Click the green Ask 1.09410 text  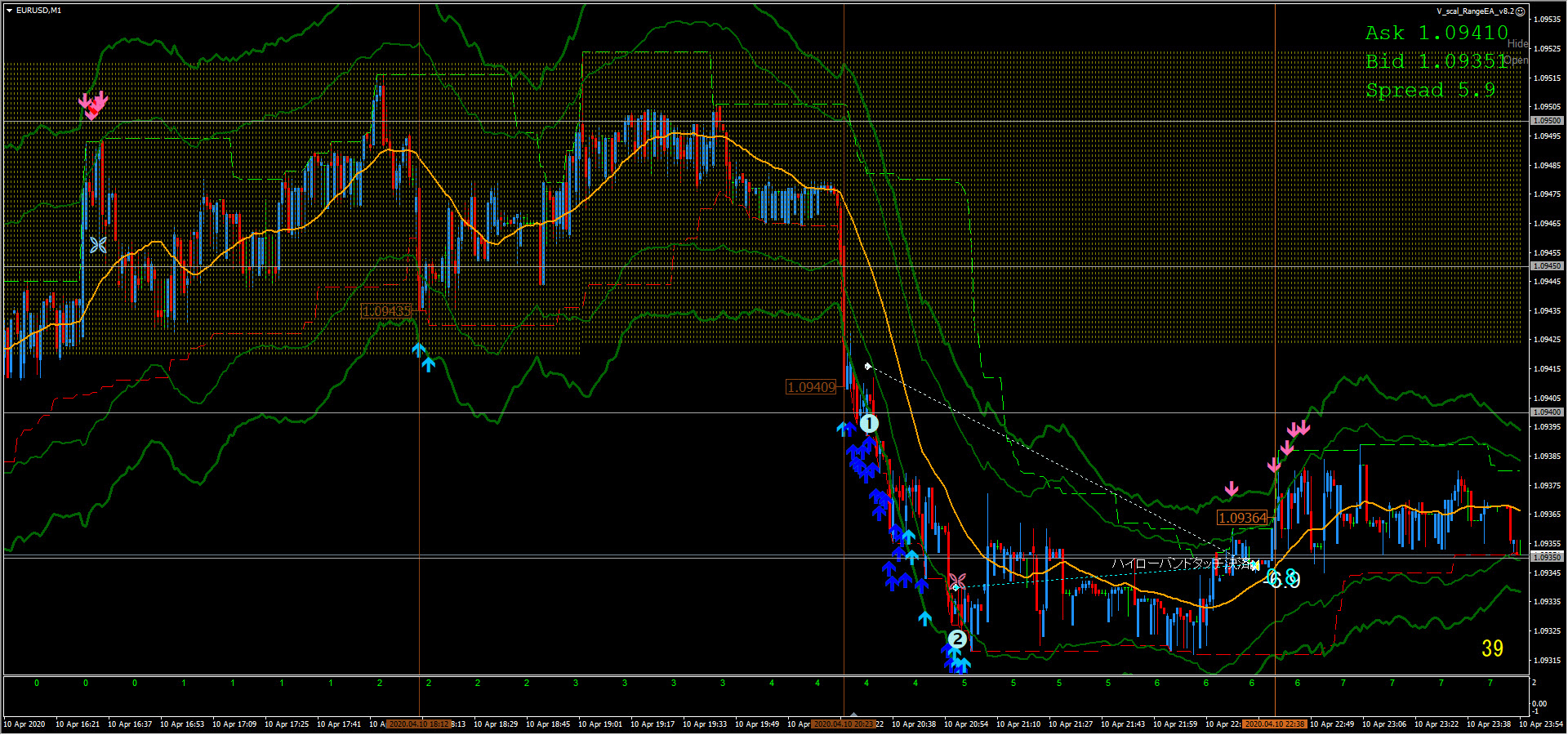[x=1437, y=33]
